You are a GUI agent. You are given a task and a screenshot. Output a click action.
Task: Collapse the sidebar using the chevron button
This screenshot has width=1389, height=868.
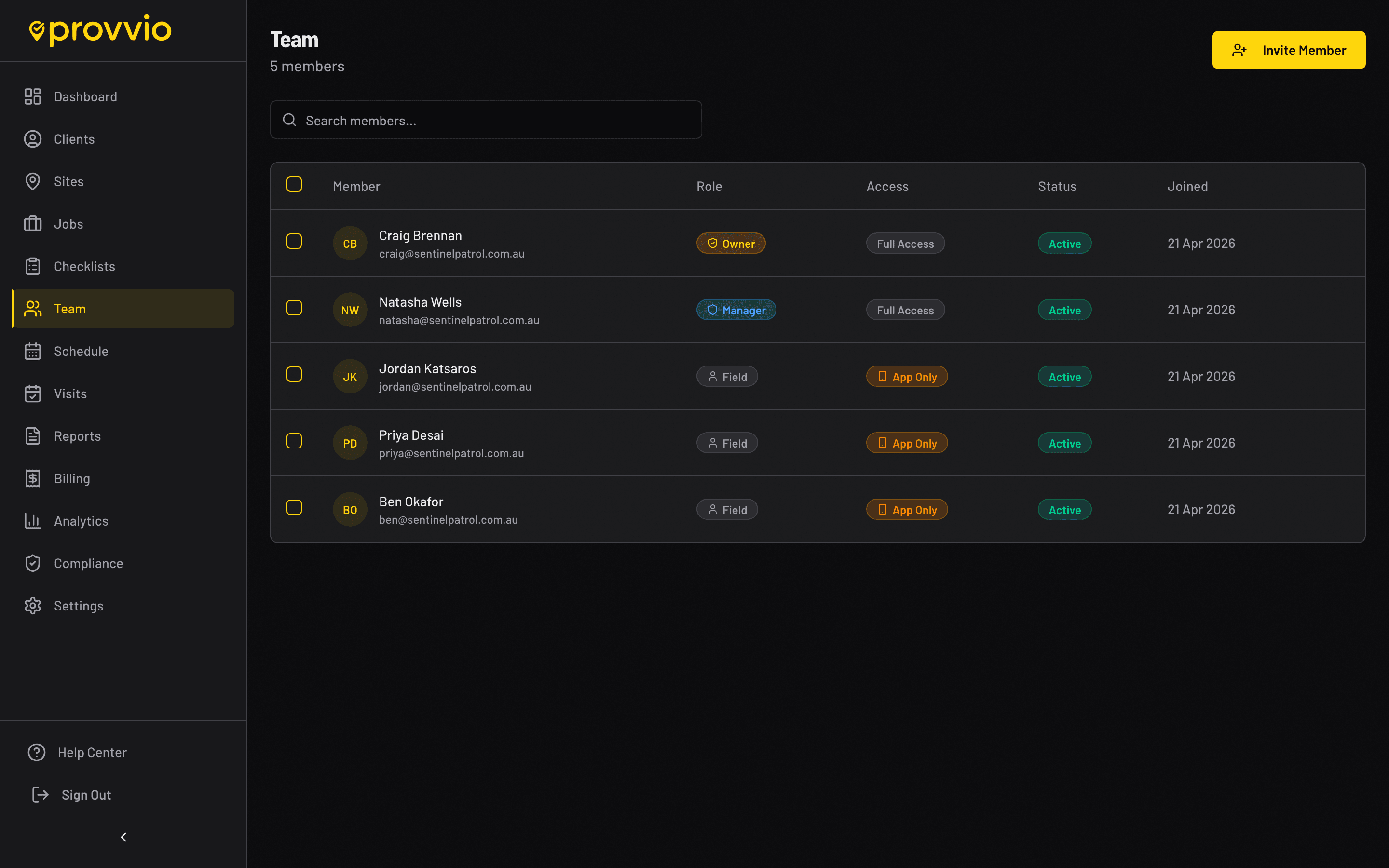[x=123, y=837]
